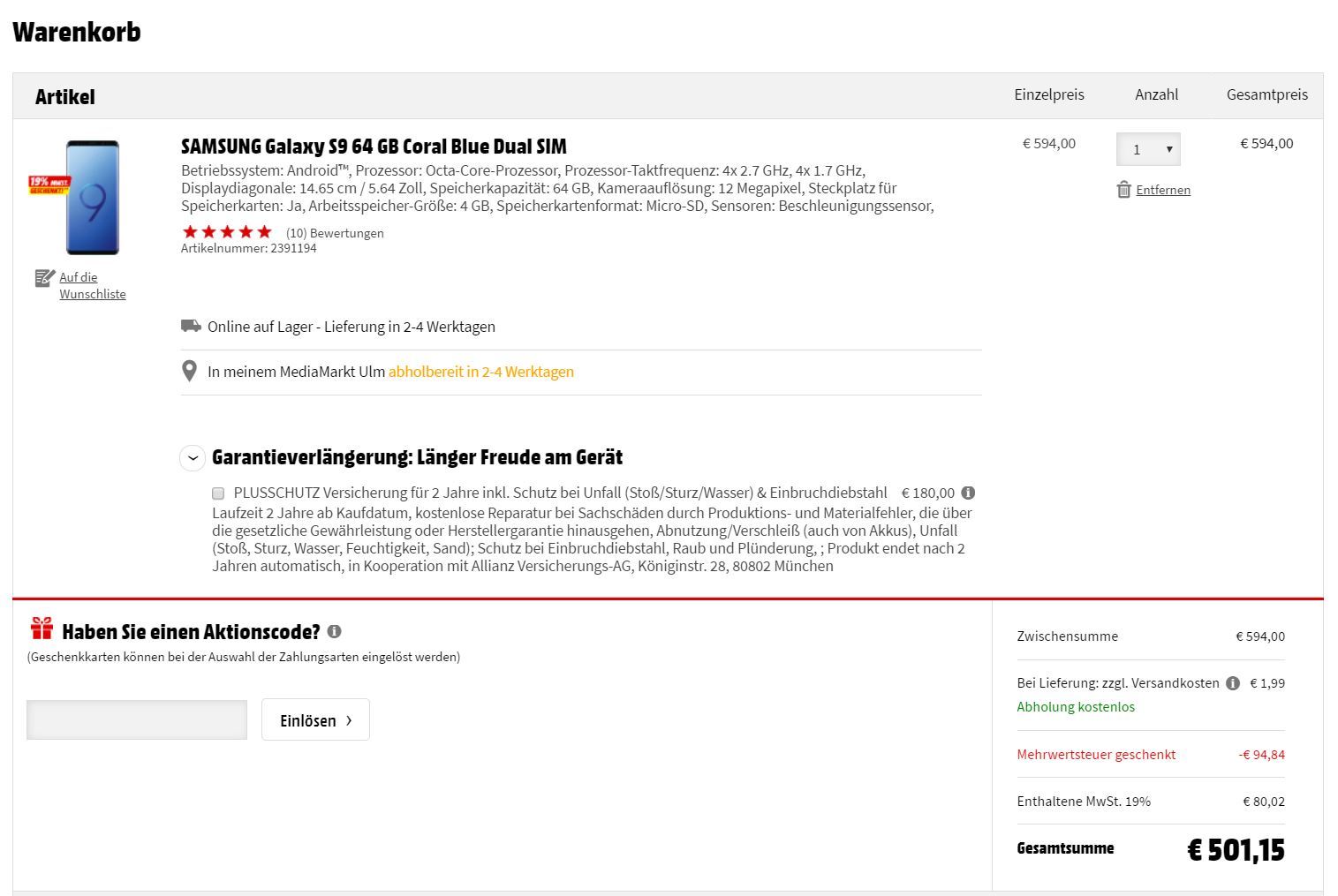This screenshot has width=1338, height=896.
Task: Click the red gift box icon
Action: 42,629
